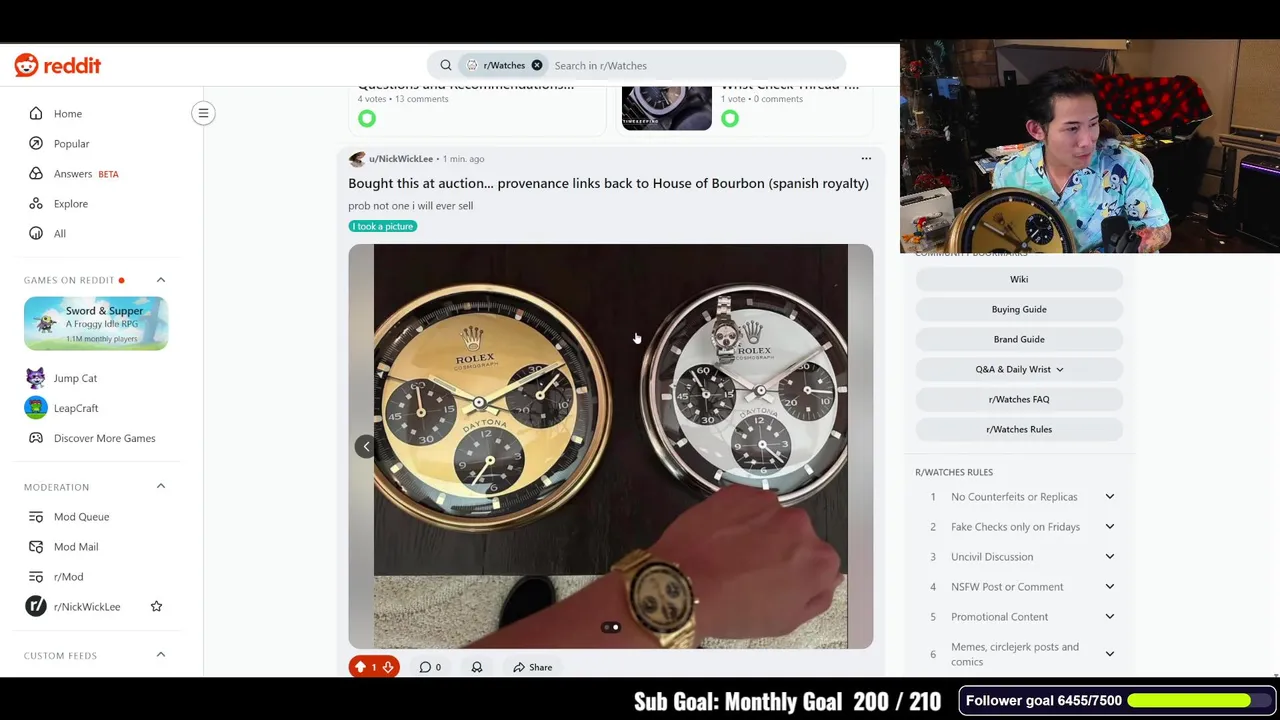Image resolution: width=1280 pixels, height=720 pixels.
Task: Click the LeapCraft game icon
Action: [x=36, y=408]
